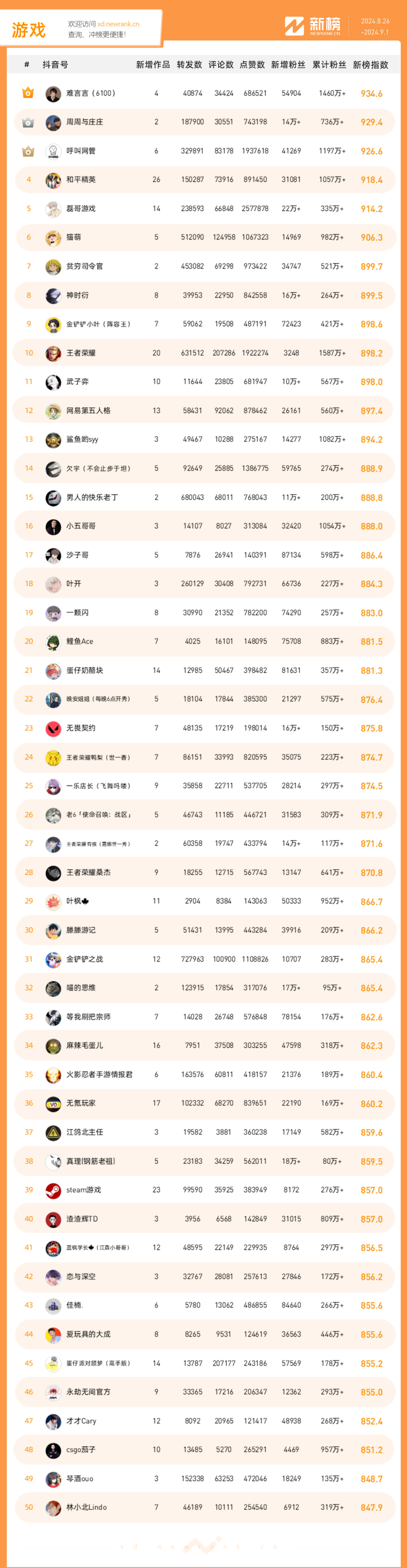Screen dimensions: 407x1568
Task: Select the 点赞数 column header
Action: pos(252,65)
